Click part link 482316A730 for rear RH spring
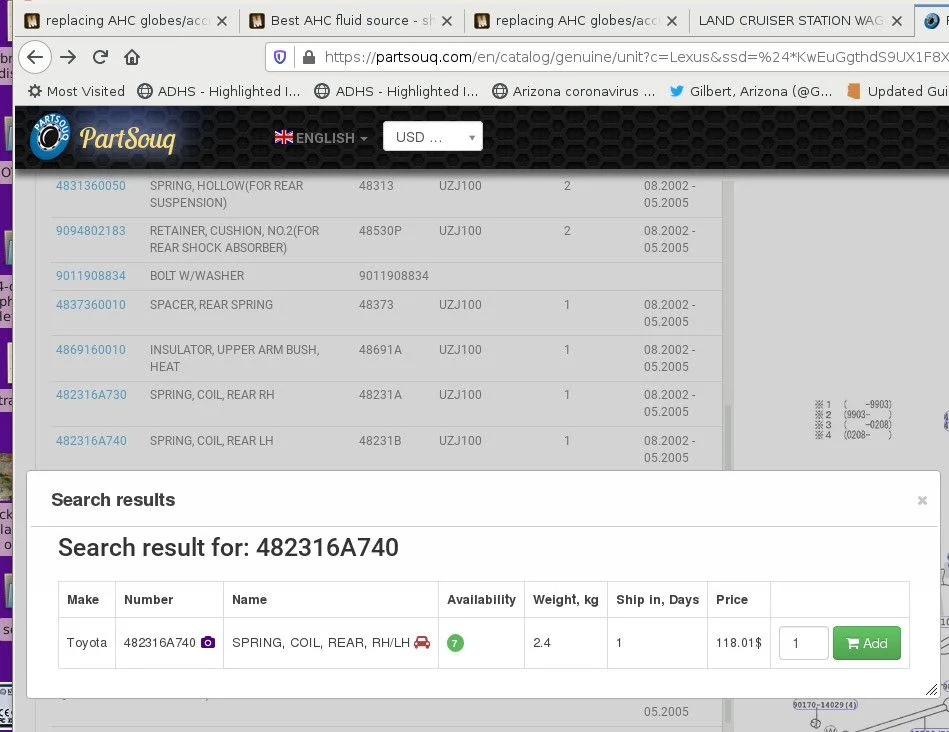Screen dimensions: 949x732 [x=91, y=395]
